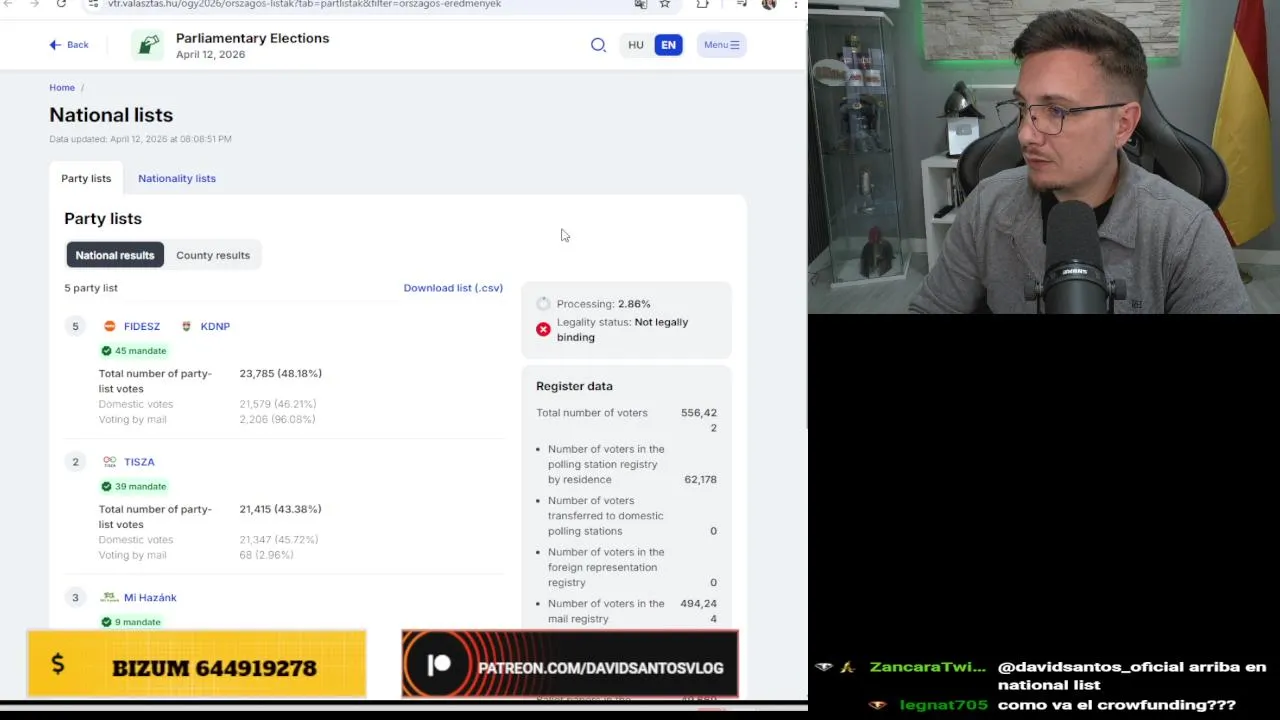Screen dimensions: 1280x720
Task: Open the Menu hamburger button
Action: coord(721,45)
